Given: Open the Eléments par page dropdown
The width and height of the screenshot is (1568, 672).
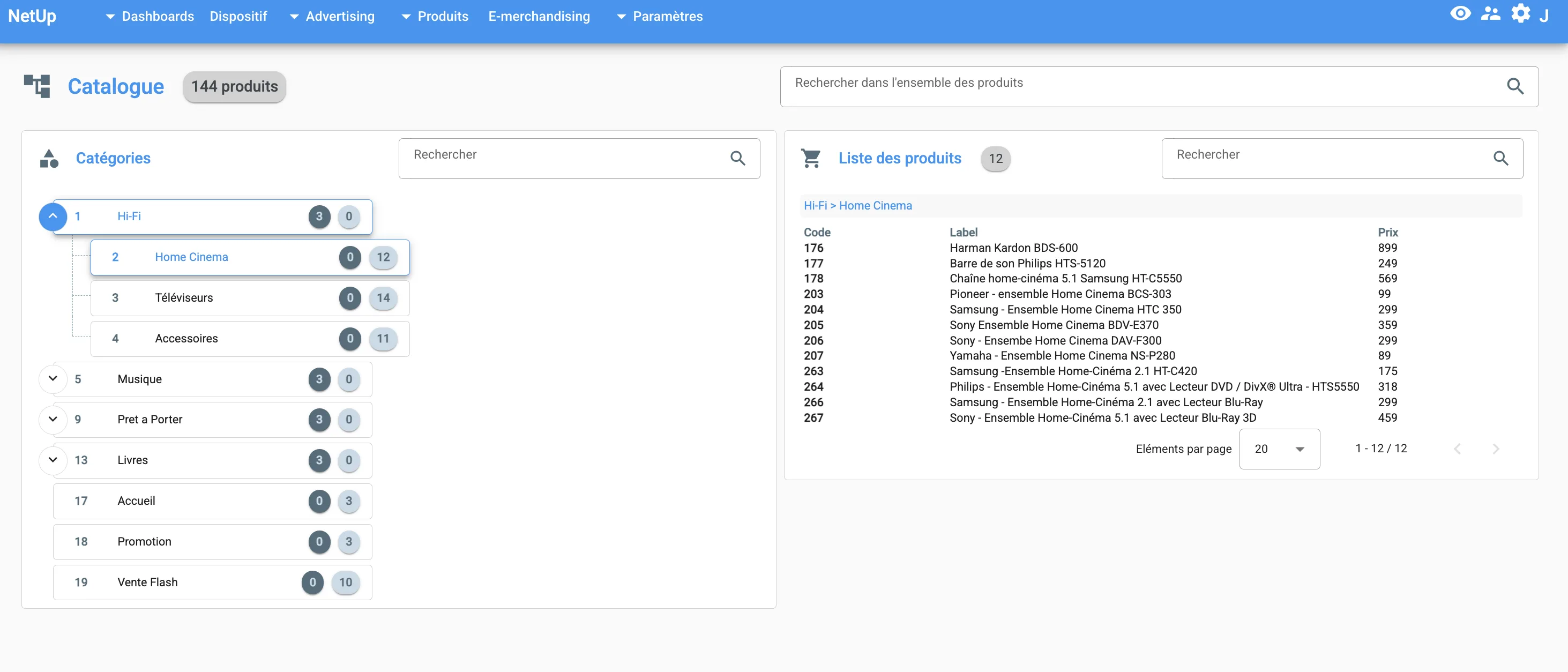Looking at the screenshot, I should [1280, 449].
